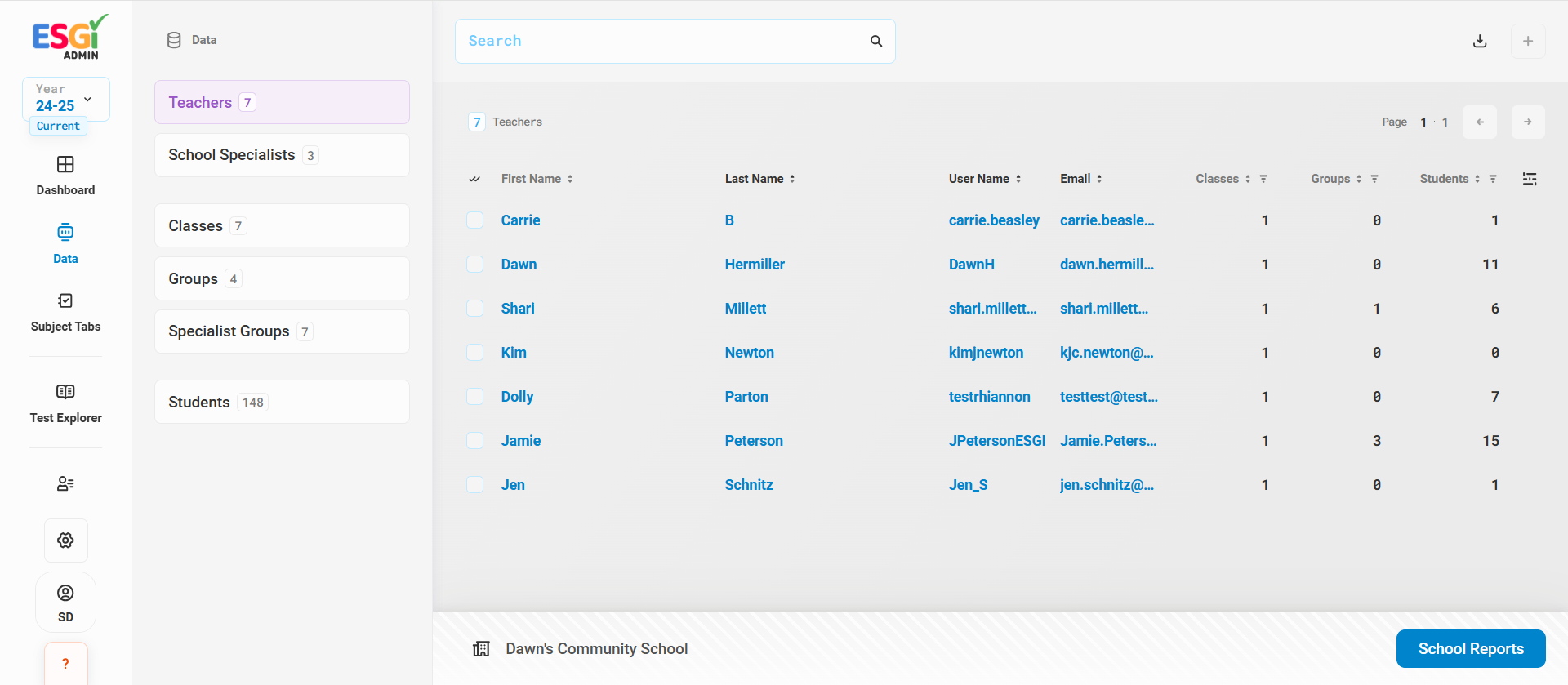
Task: Open teacher Carrie's first name link
Action: click(520, 220)
